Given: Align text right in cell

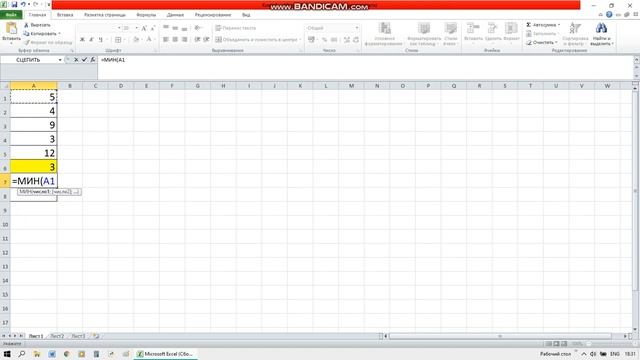Looking at the screenshot, I should (184, 40).
